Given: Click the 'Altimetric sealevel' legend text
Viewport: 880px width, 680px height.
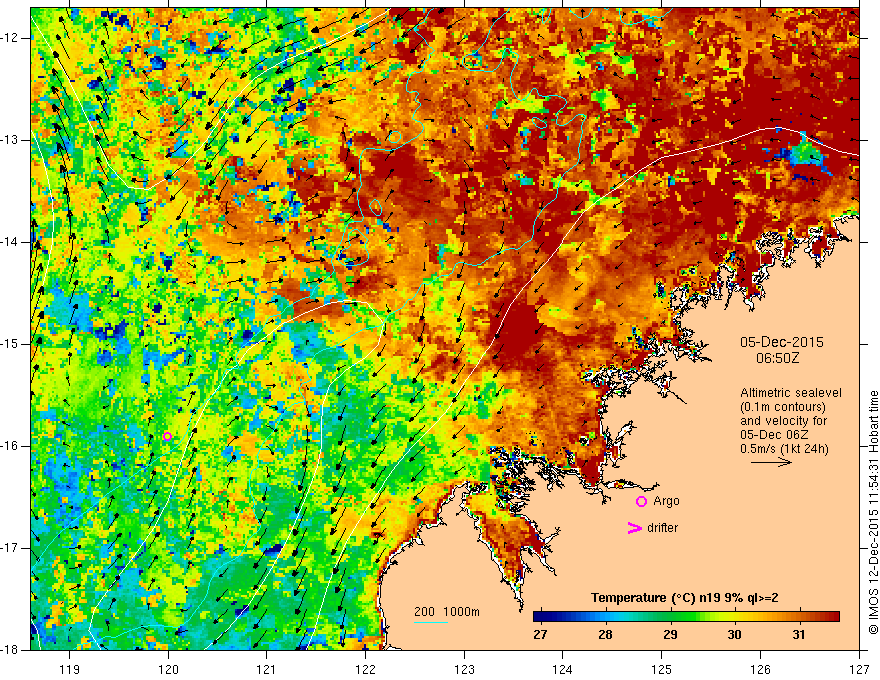Looking at the screenshot, I should click(791, 393).
